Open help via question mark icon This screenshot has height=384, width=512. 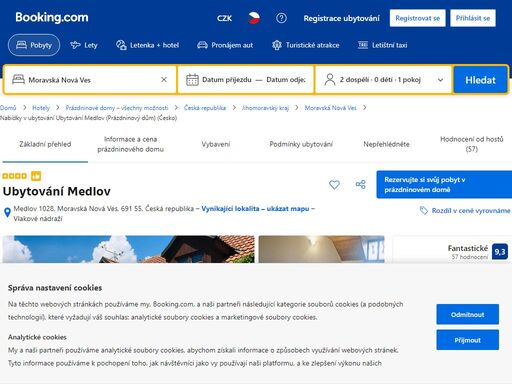click(x=281, y=18)
